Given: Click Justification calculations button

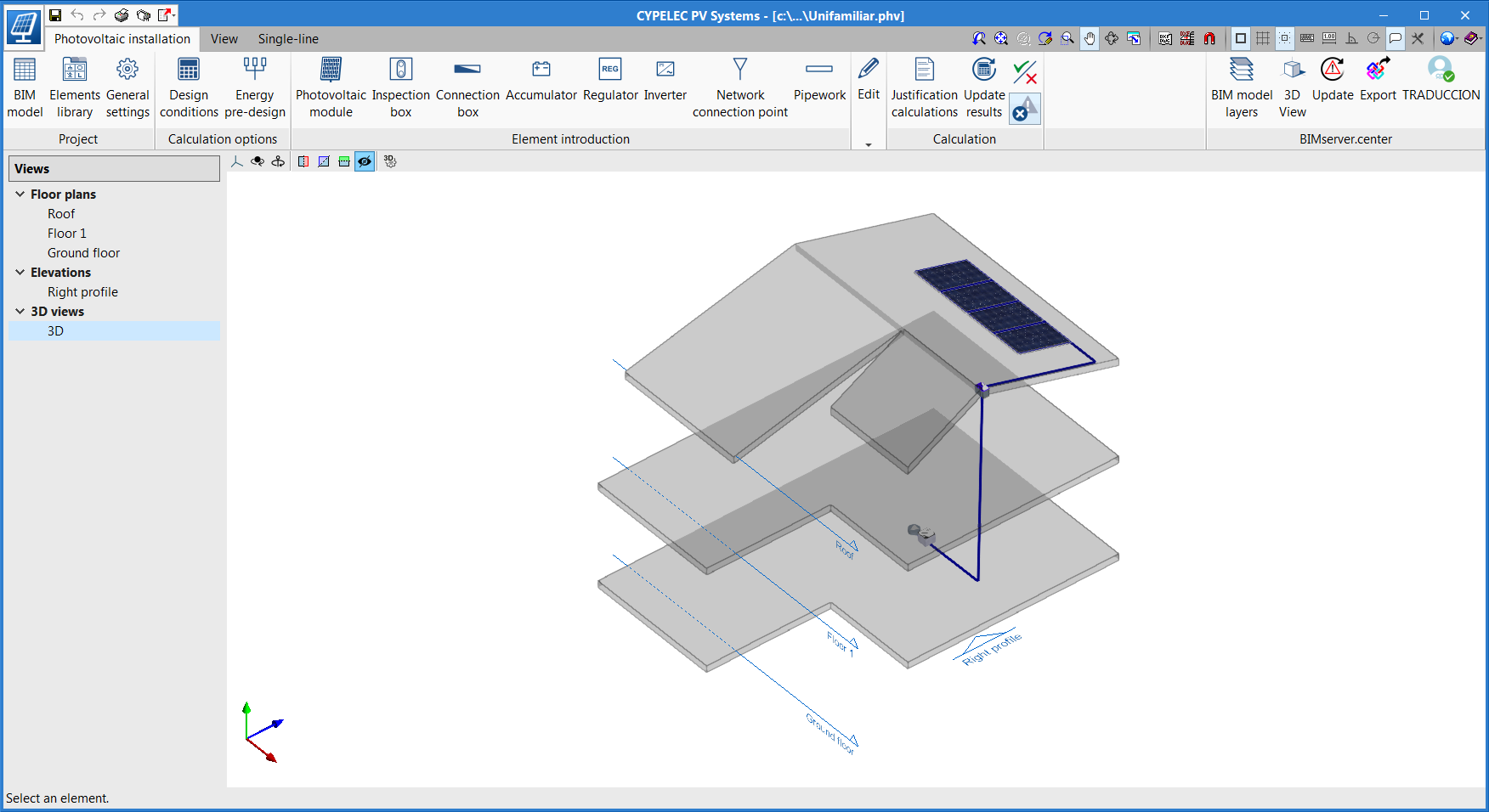Looking at the screenshot, I should point(924,87).
